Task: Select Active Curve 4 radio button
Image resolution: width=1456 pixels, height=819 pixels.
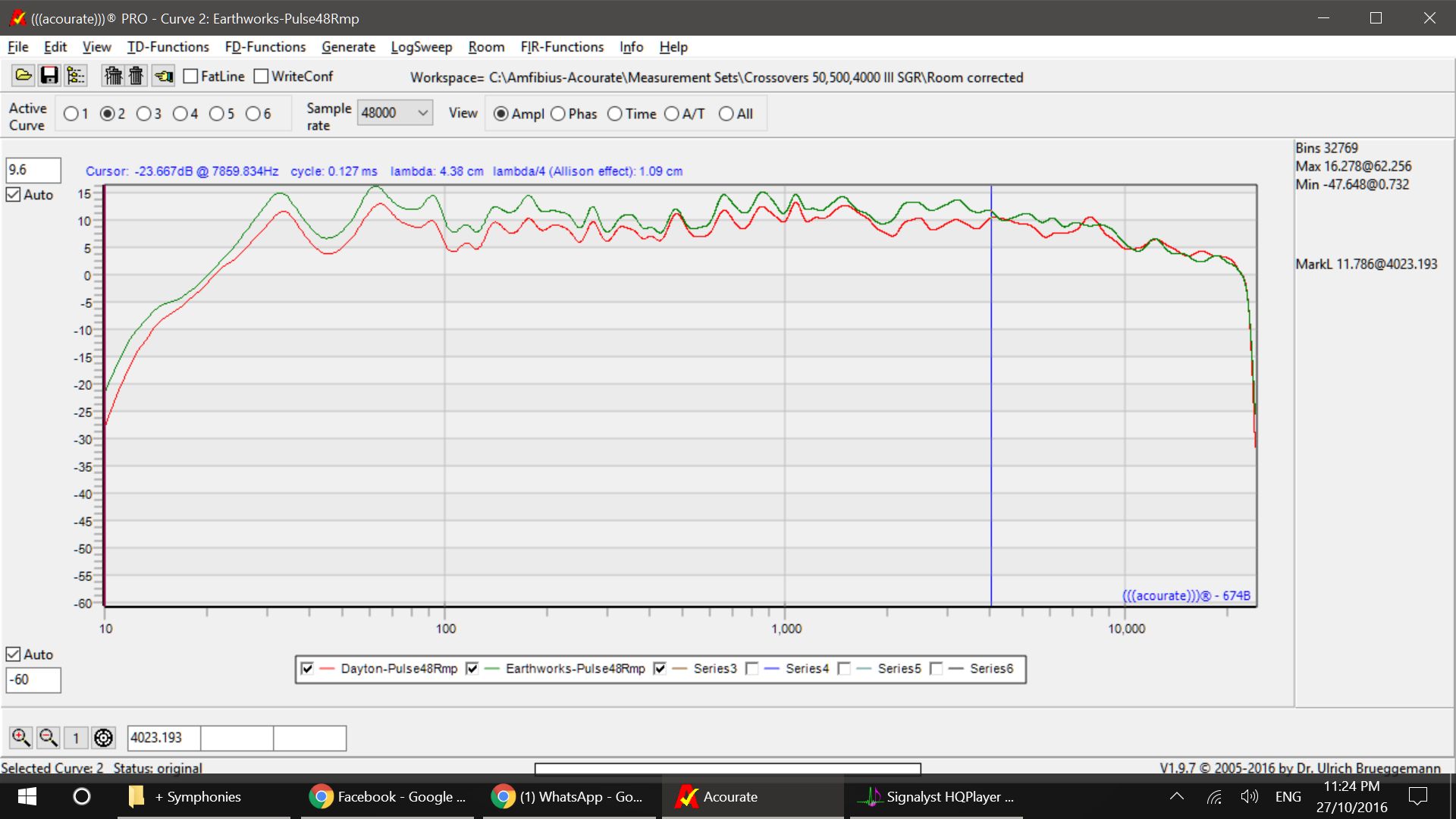Action: click(180, 114)
